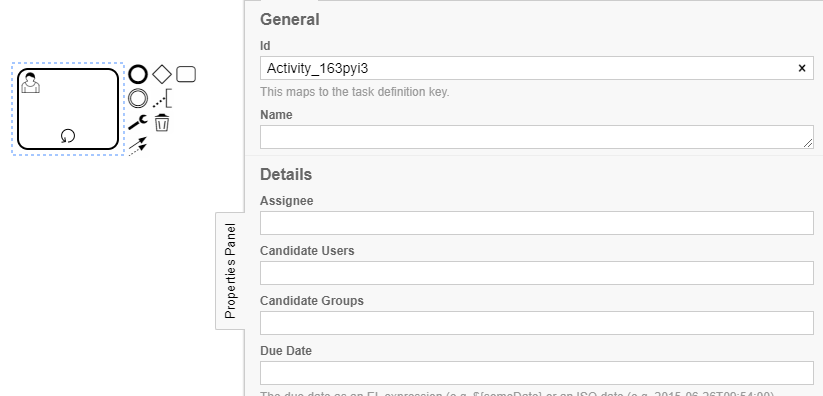The image size is (823, 396).
Task: Focus the Due Date field
Action: (x=536, y=373)
